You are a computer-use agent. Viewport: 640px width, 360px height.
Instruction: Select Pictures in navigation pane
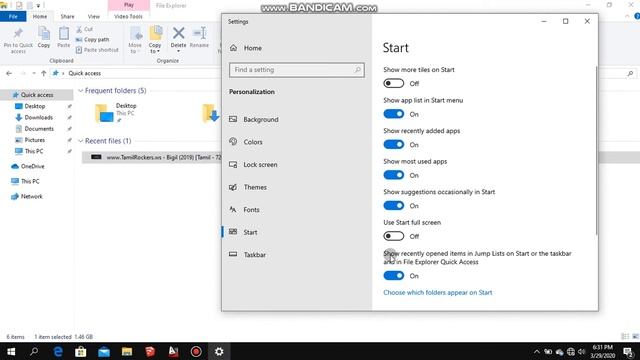pos(34,140)
